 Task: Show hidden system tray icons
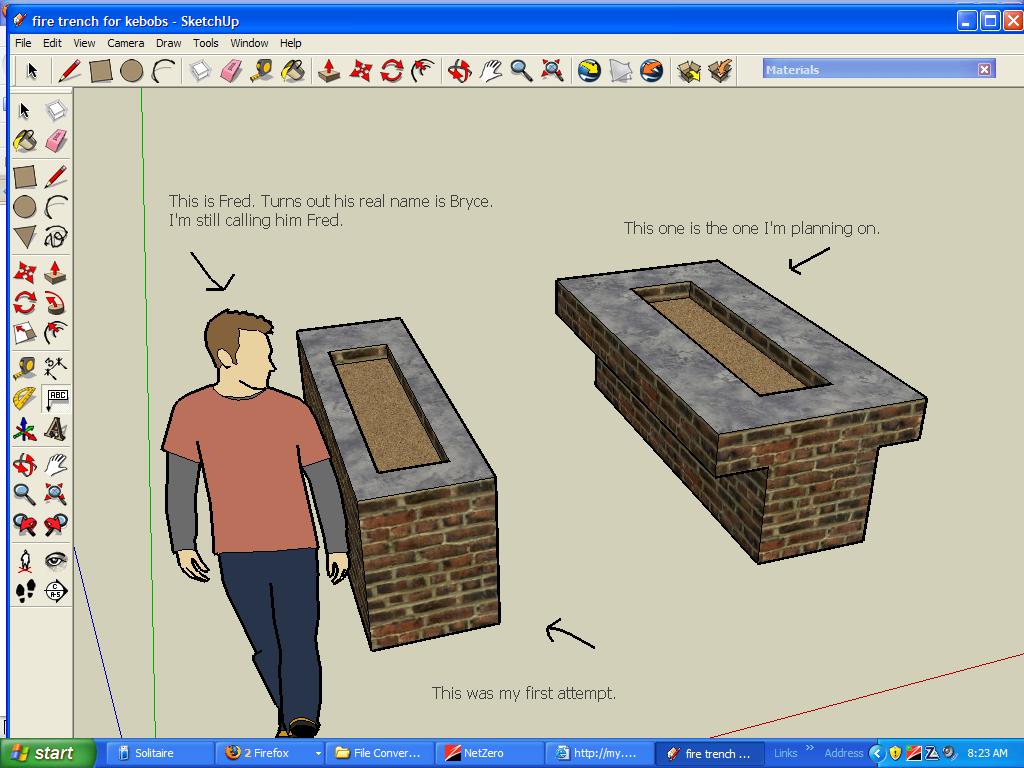point(877,753)
